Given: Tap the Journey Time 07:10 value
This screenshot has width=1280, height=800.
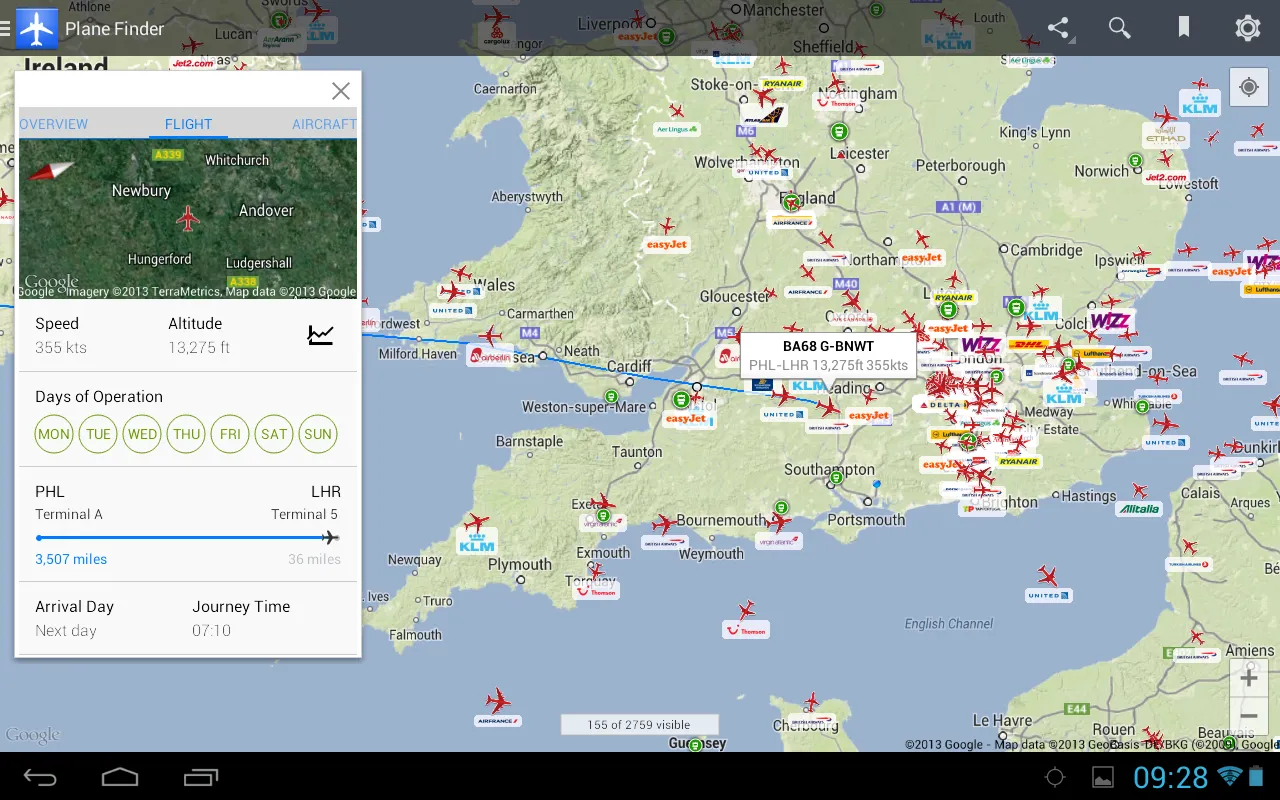Looking at the screenshot, I should (x=211, y=631).
